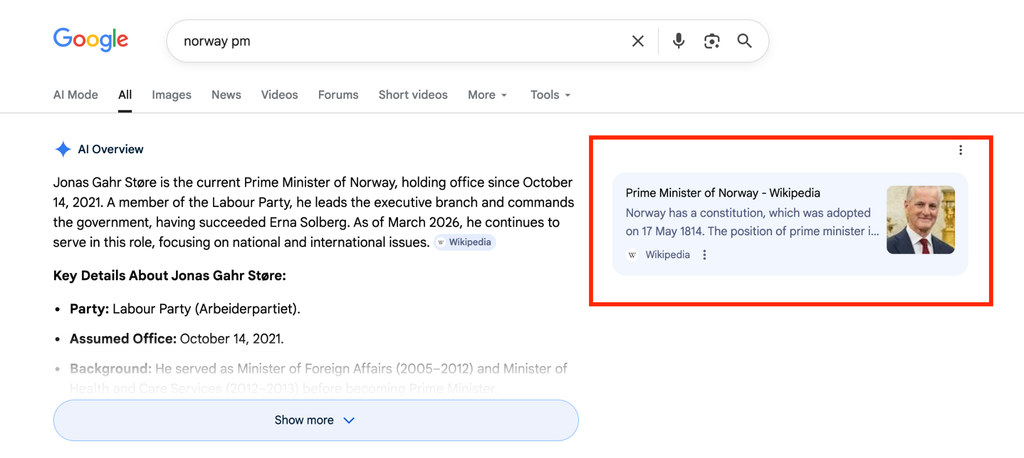Click the 'Party: Labour Party (Arbeiderpartiet).' bullet

185,309
